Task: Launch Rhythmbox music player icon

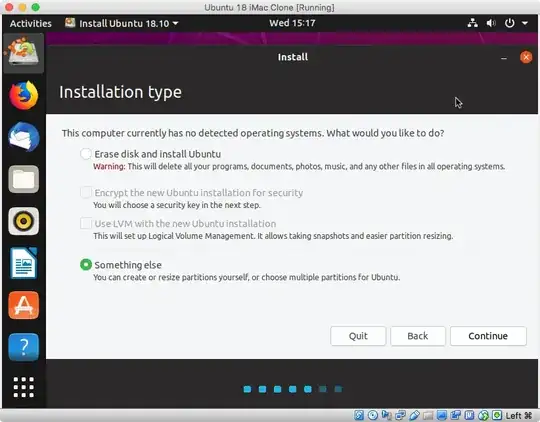Action: [23, 221]
